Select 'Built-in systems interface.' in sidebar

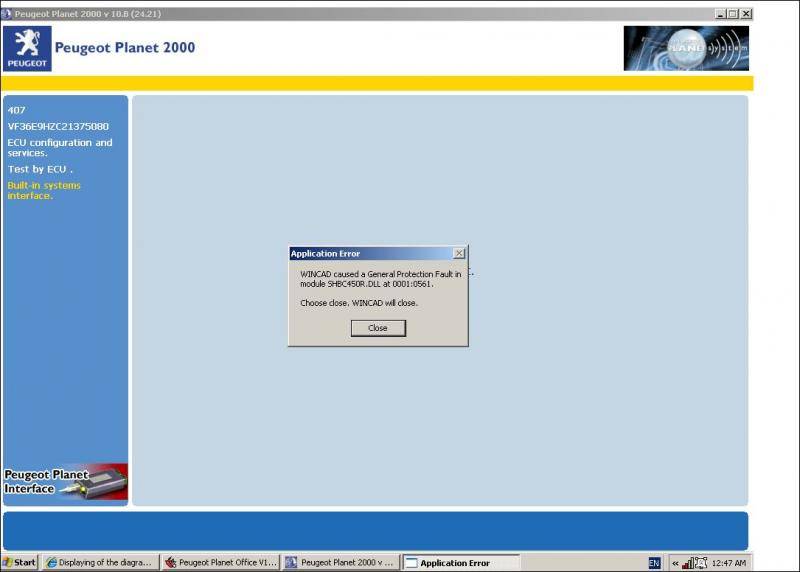(x=44, y=190)
